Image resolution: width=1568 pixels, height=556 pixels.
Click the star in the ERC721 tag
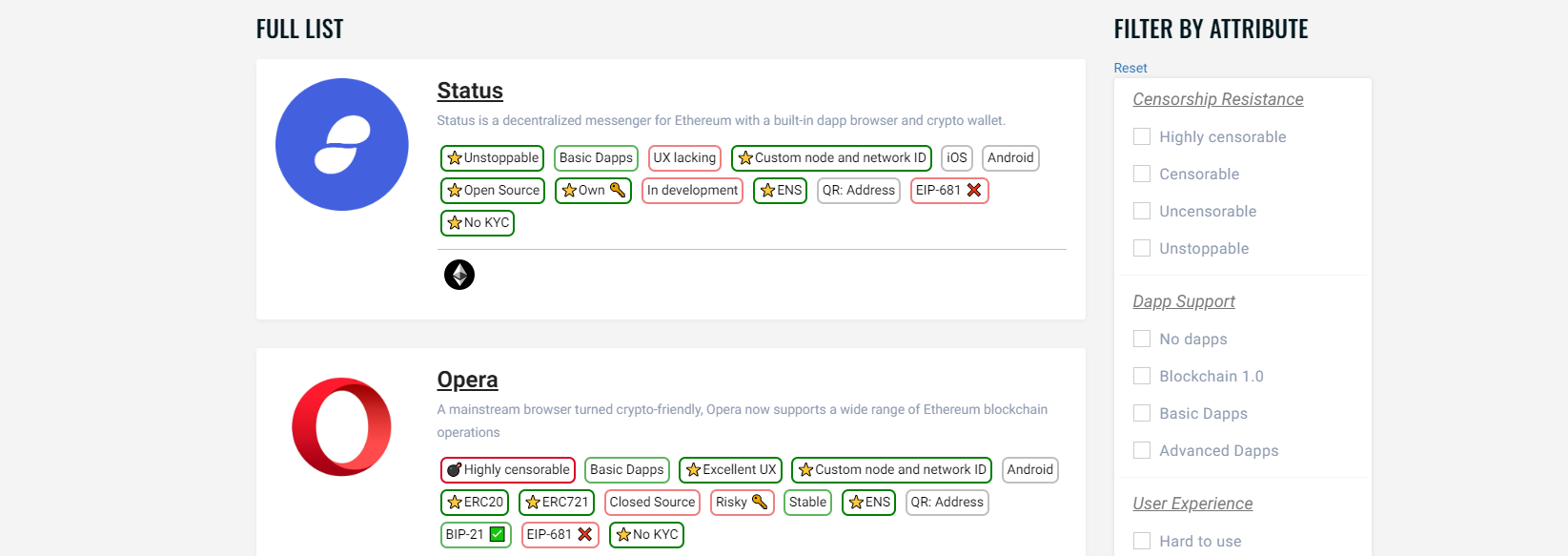pos(533,502)
